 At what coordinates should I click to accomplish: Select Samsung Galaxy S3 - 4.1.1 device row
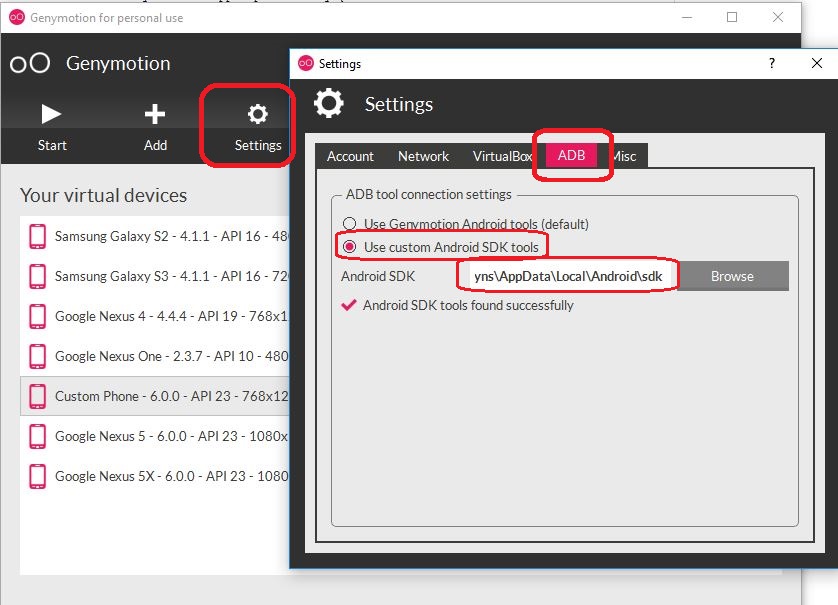coord(155,276)
